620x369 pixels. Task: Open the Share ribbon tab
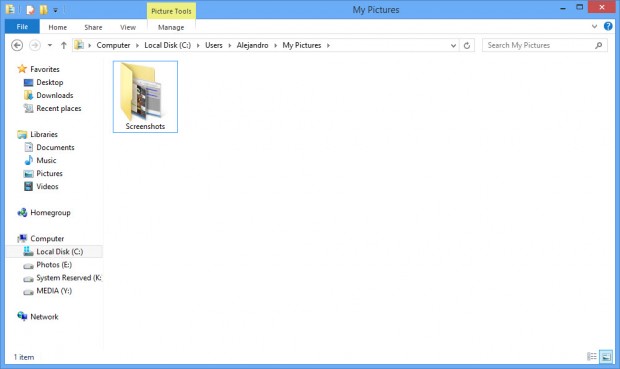coord(93,27)
